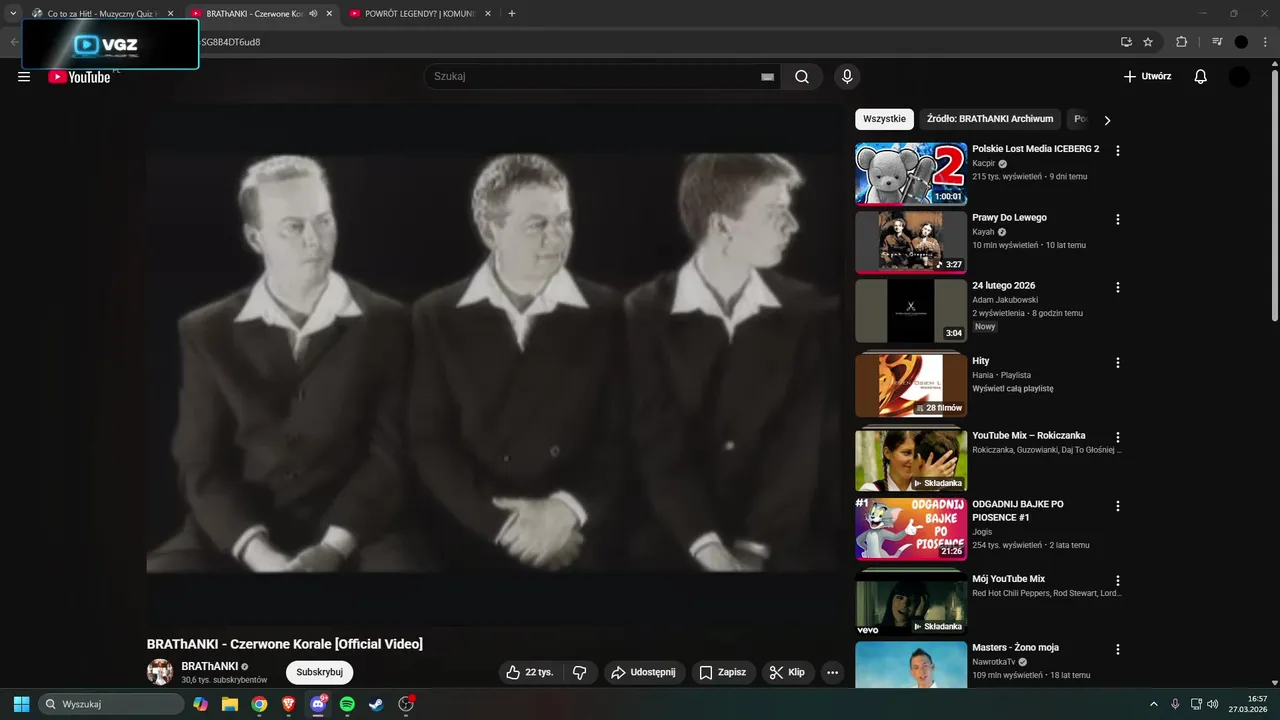Open the 24 lutego 2026 video title
The height and width of the screenshot is (720, 1280).
point(1003,286)
